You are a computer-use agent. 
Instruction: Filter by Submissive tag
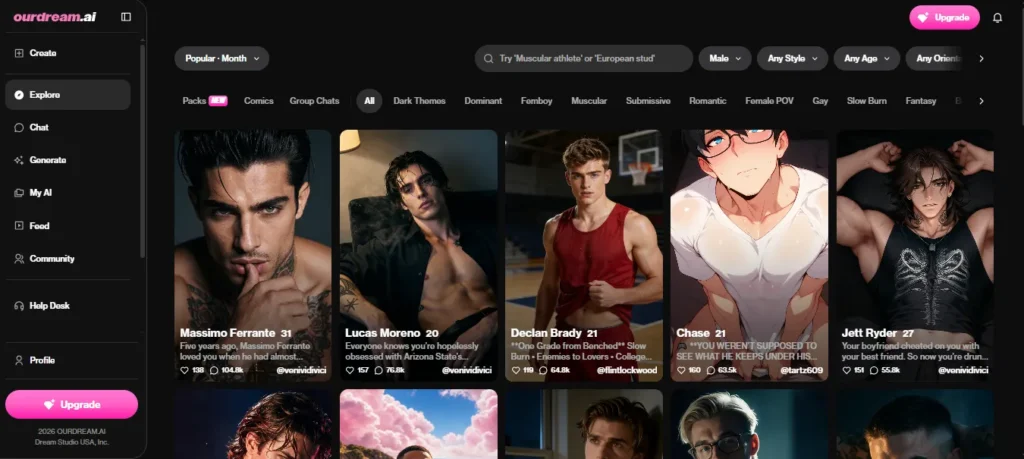[648, 101]
